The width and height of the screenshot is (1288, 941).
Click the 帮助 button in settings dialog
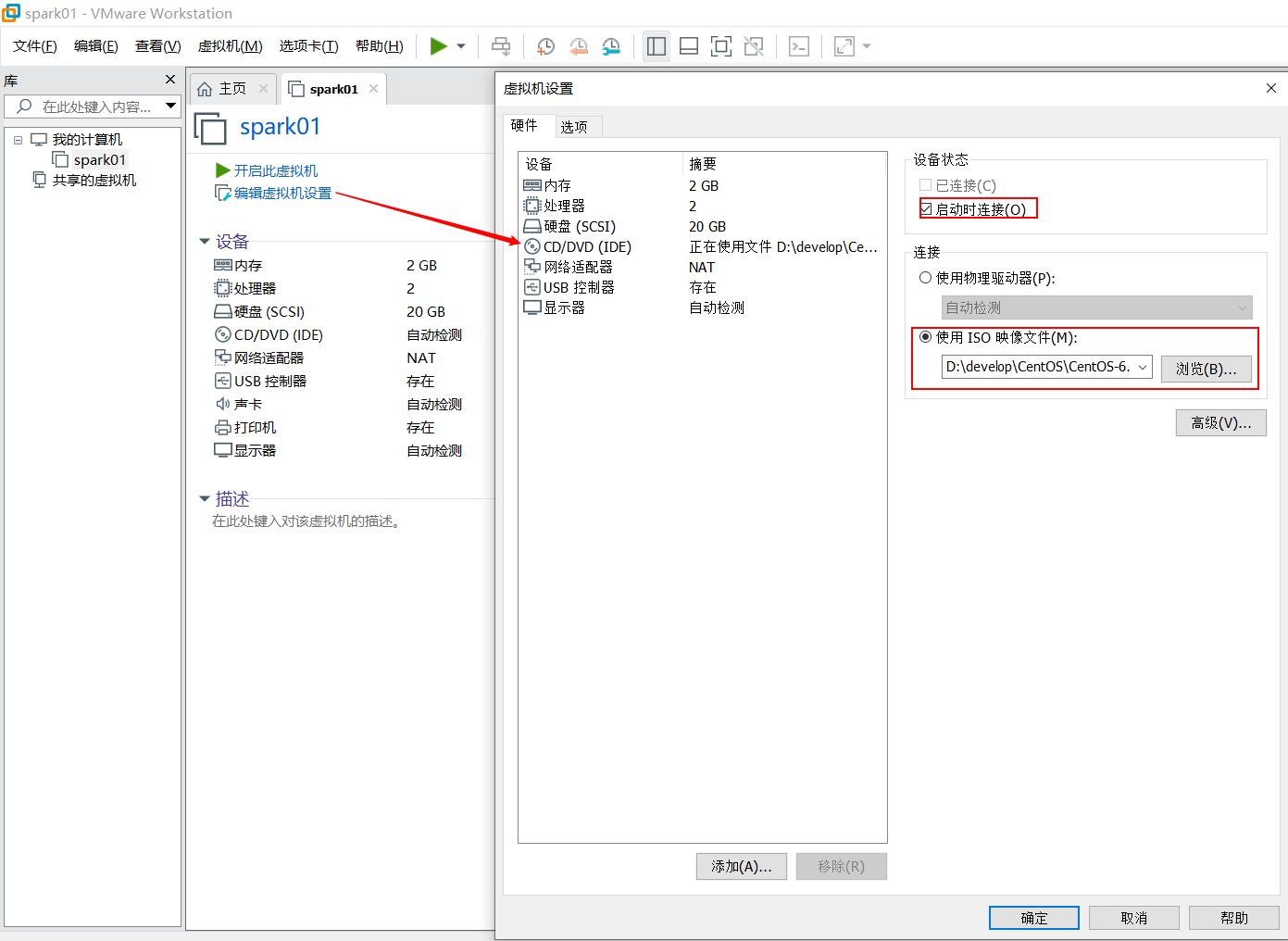1234,918
